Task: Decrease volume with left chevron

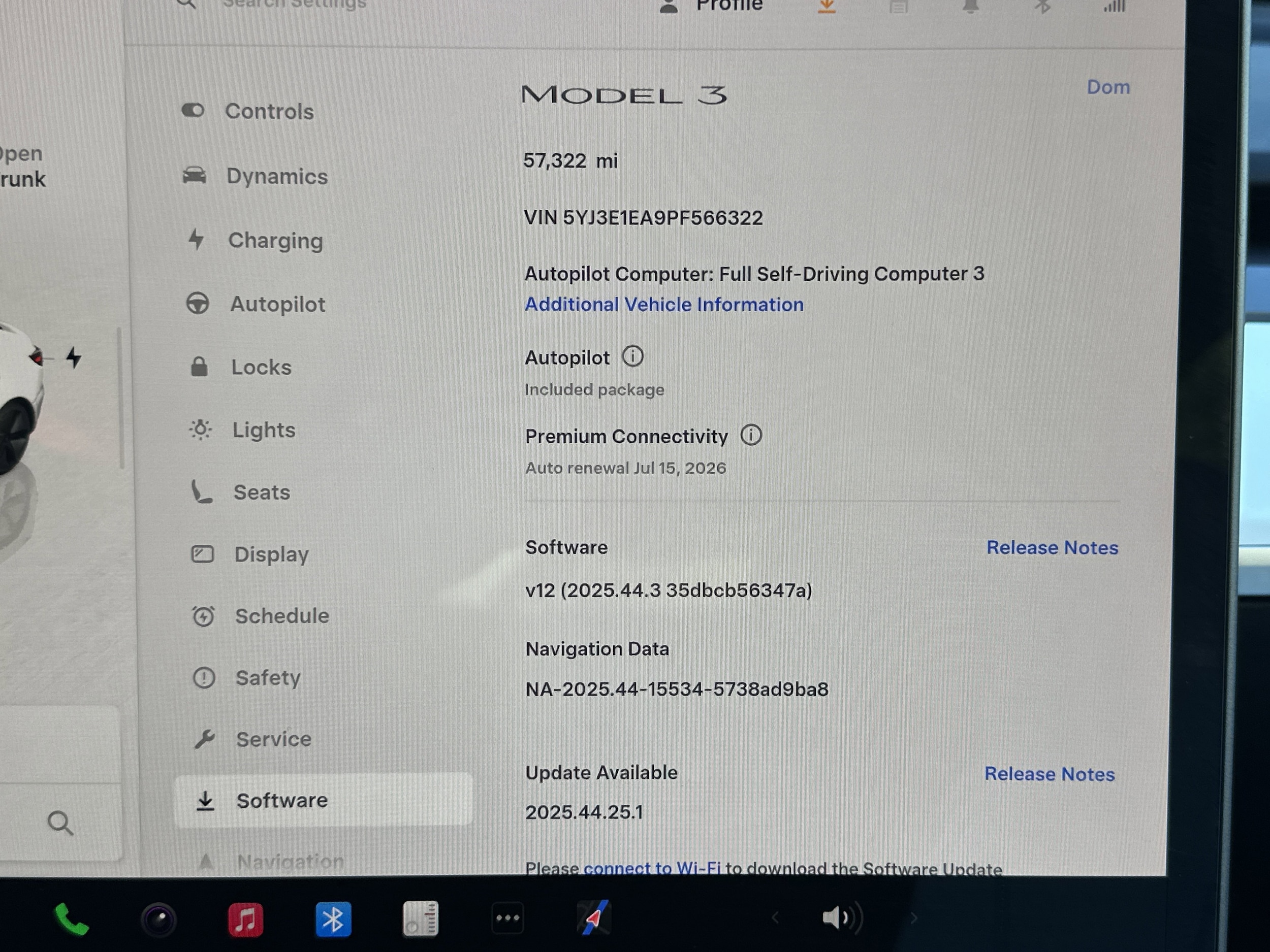Action: point(775,918)
